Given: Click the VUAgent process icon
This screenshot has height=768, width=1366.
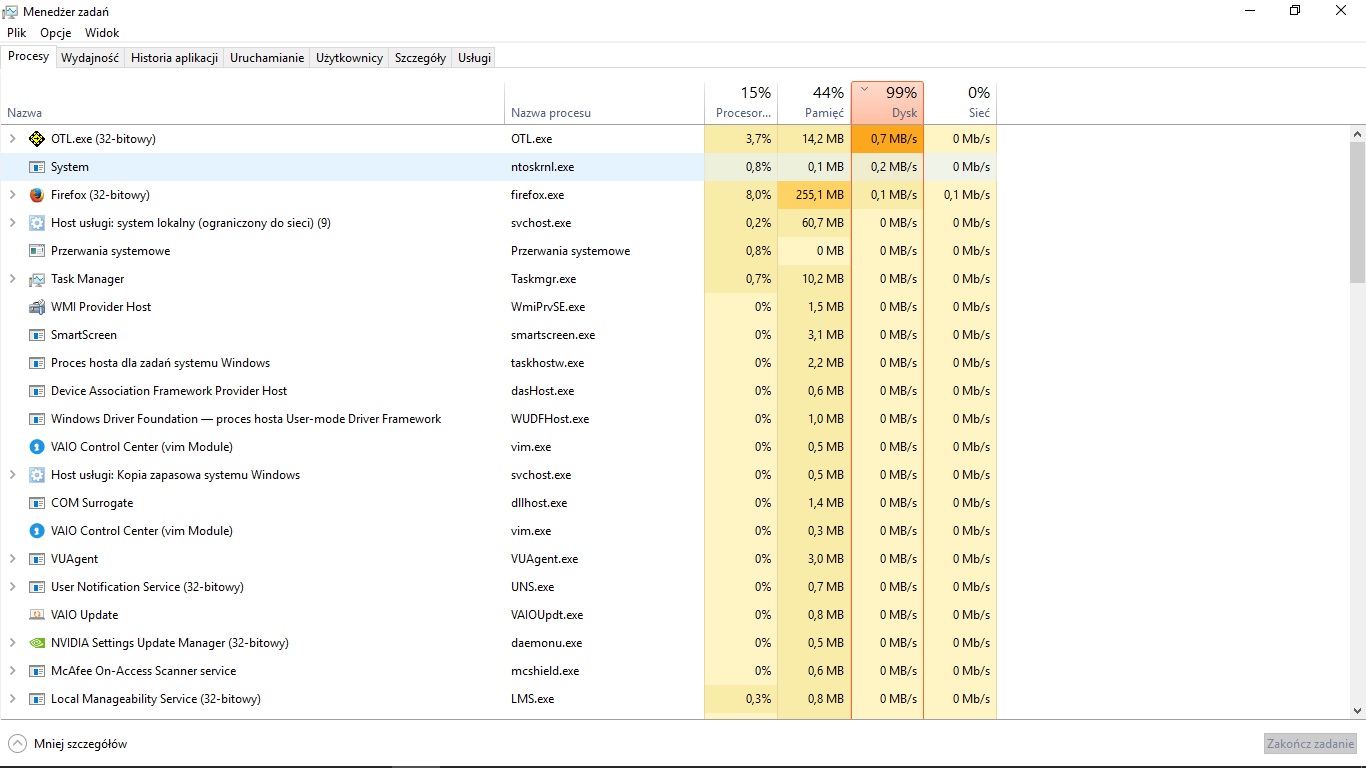Looking at the screenshot, I should point(37,559).
